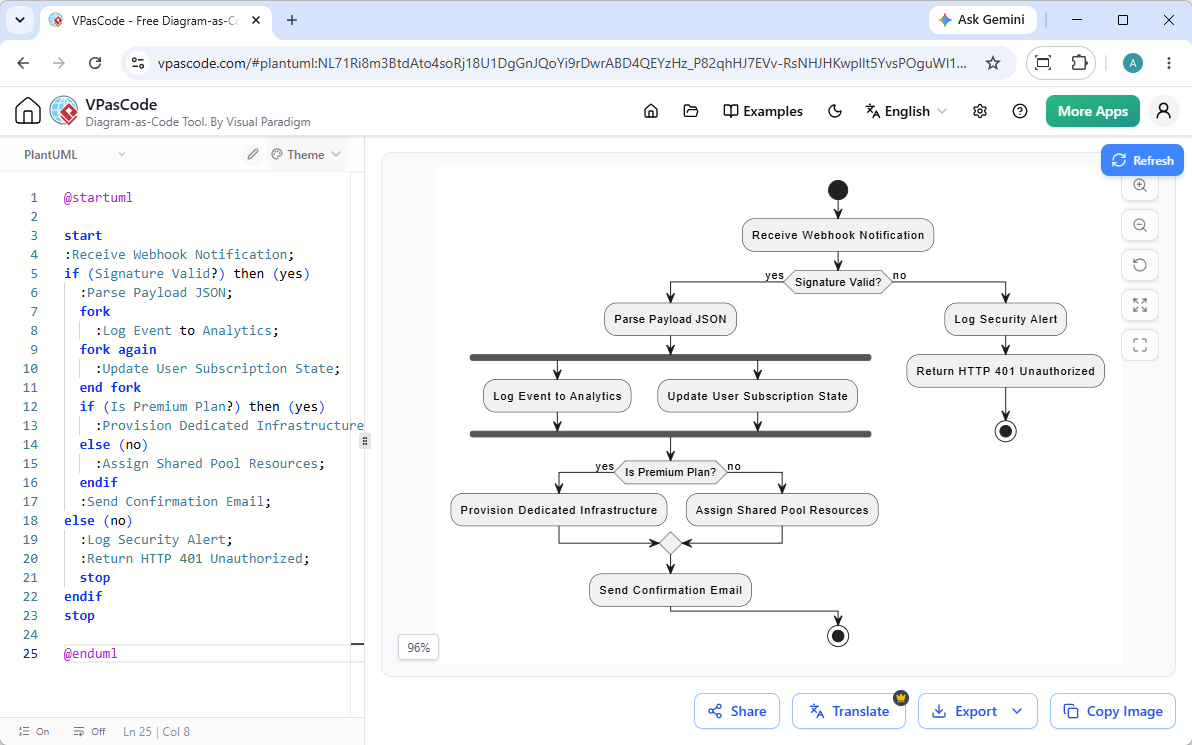
Task: Click the Signature Valid? decision node
Action: click(838, 282)
